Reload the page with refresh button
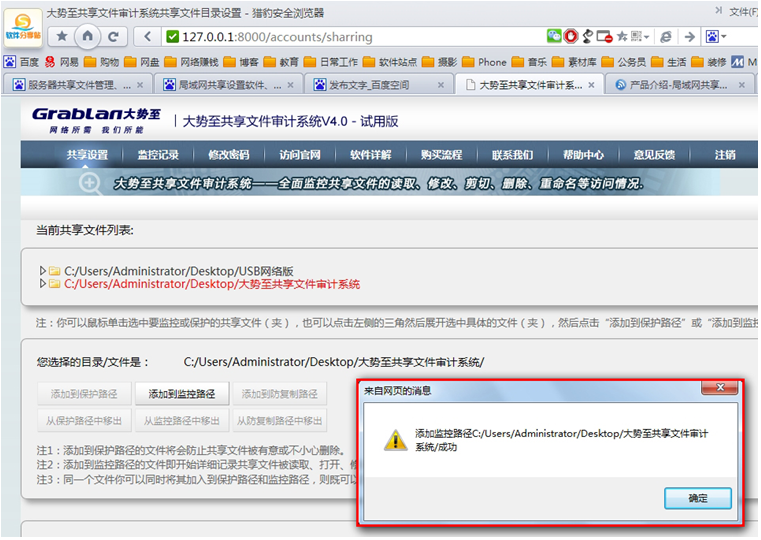 coord(114,36)
